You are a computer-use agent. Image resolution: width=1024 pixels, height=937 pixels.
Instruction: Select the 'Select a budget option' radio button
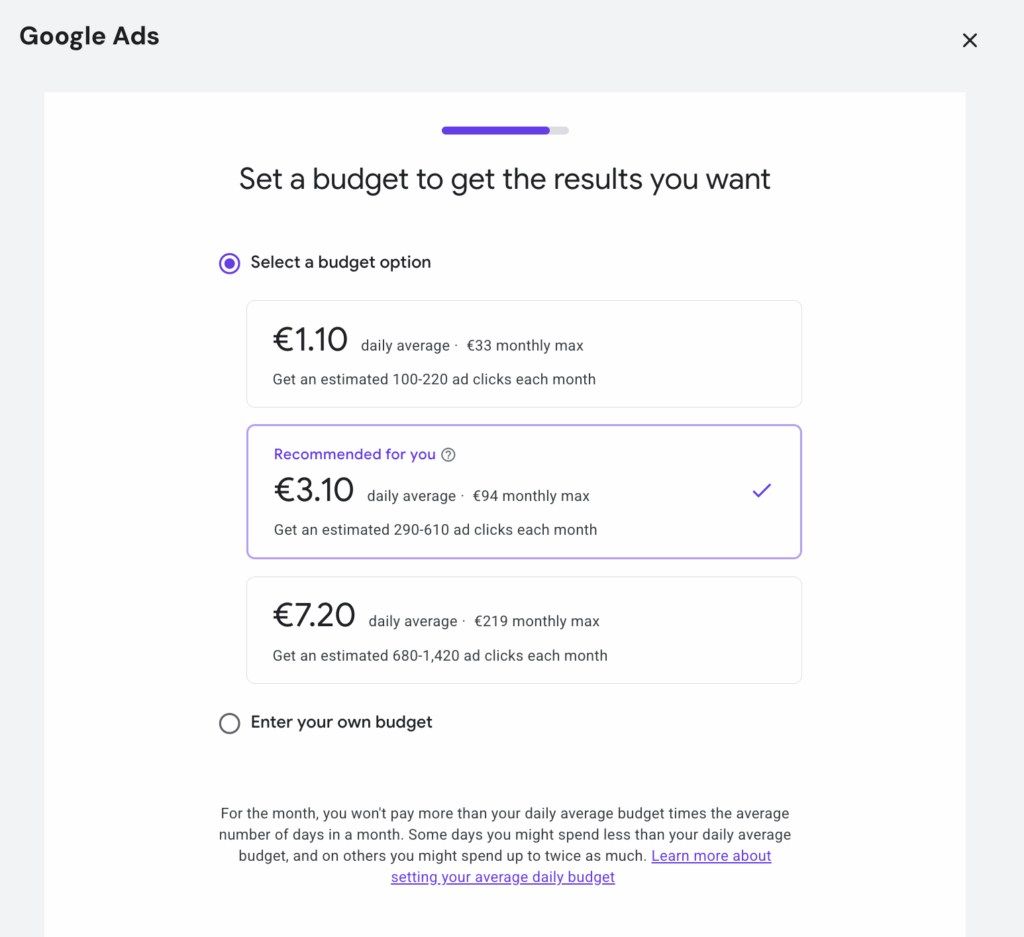[x=230, y=263]
